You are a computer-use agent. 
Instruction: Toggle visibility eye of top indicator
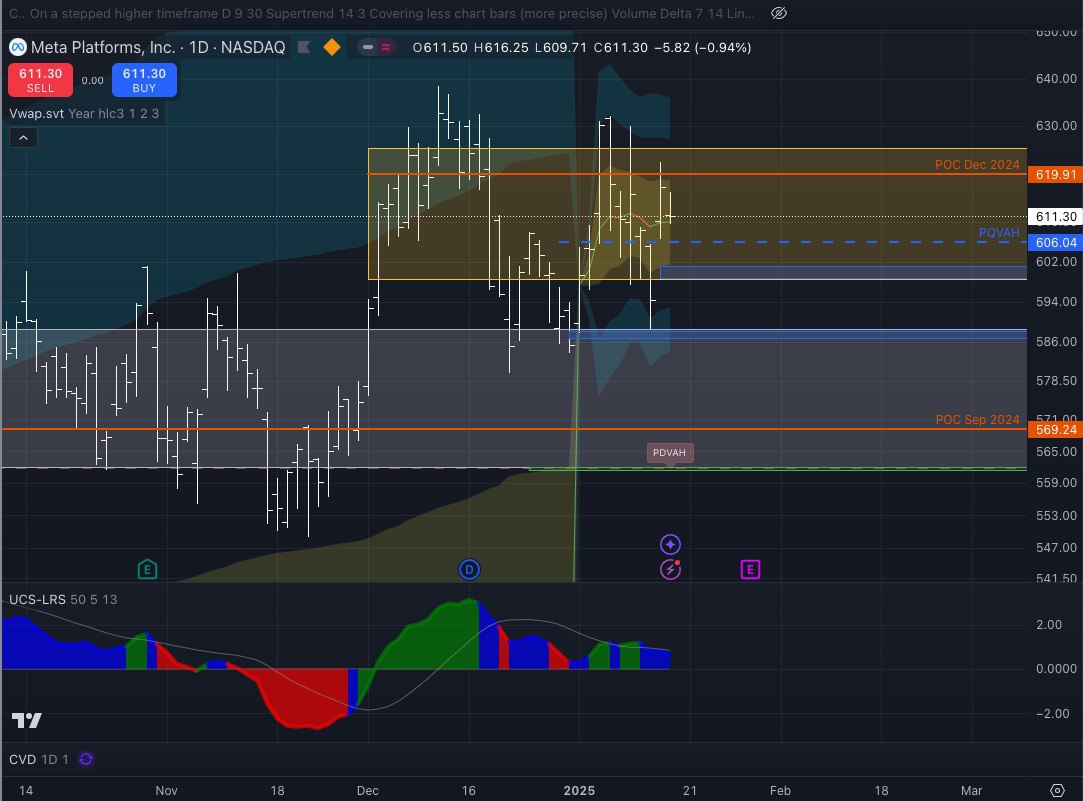[780, 13]
